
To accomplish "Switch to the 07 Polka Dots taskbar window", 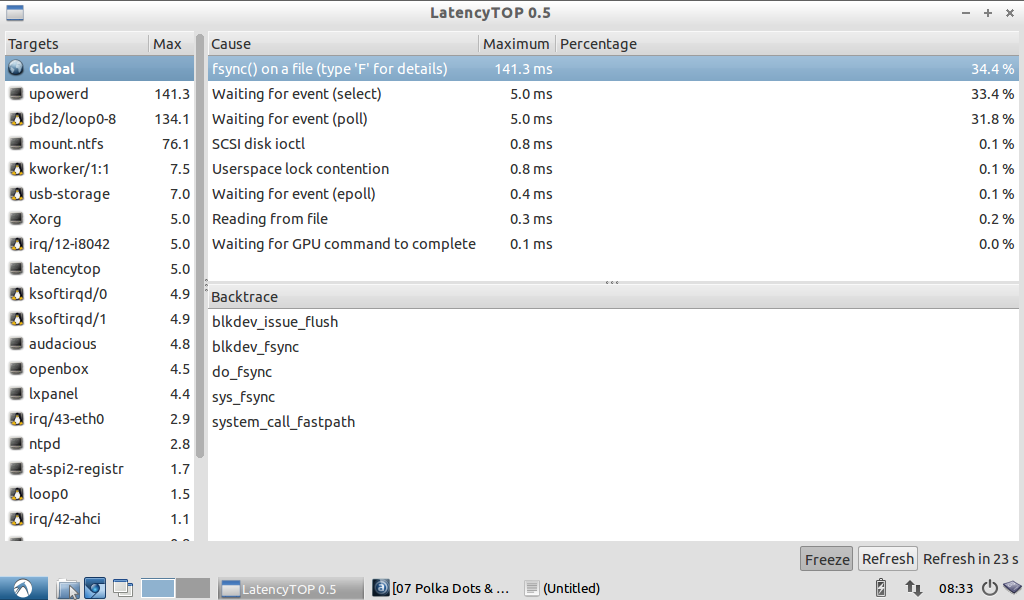I will click(x=441, y=588).
